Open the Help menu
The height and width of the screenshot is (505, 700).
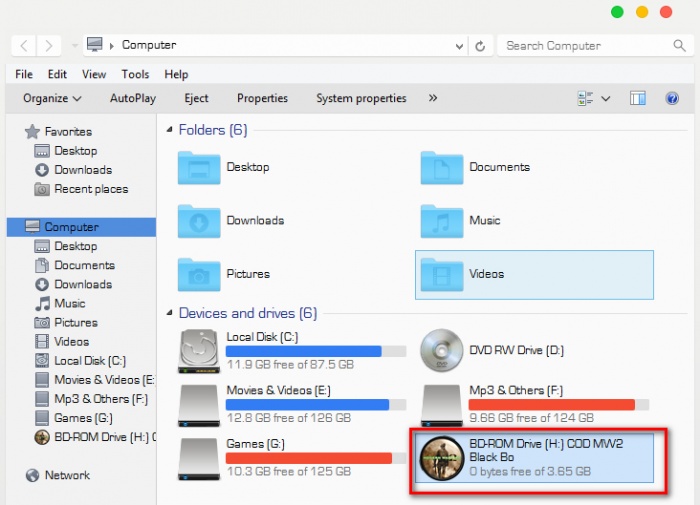pyautogui.click(x=176, y=74)
